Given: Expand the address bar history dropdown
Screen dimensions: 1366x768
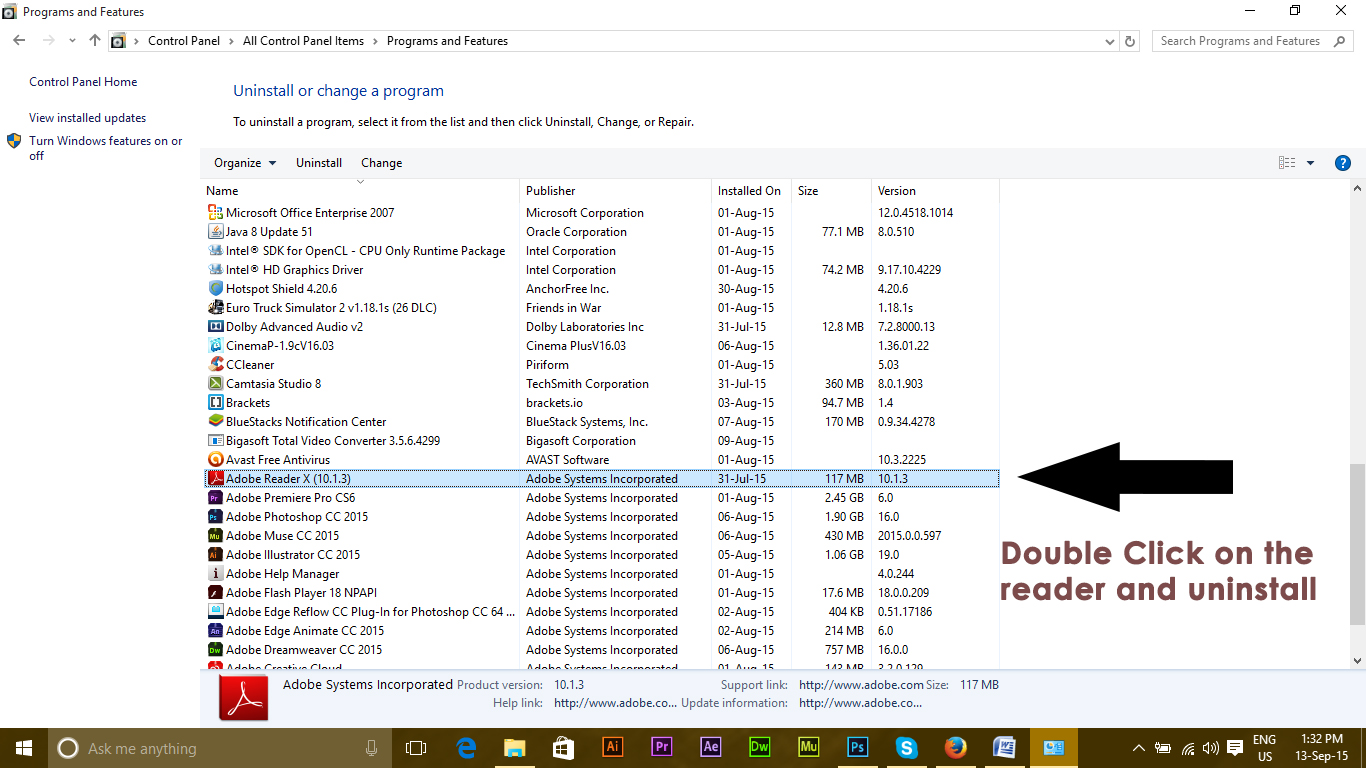Looking at the screenshot, I should (1109, 41).
